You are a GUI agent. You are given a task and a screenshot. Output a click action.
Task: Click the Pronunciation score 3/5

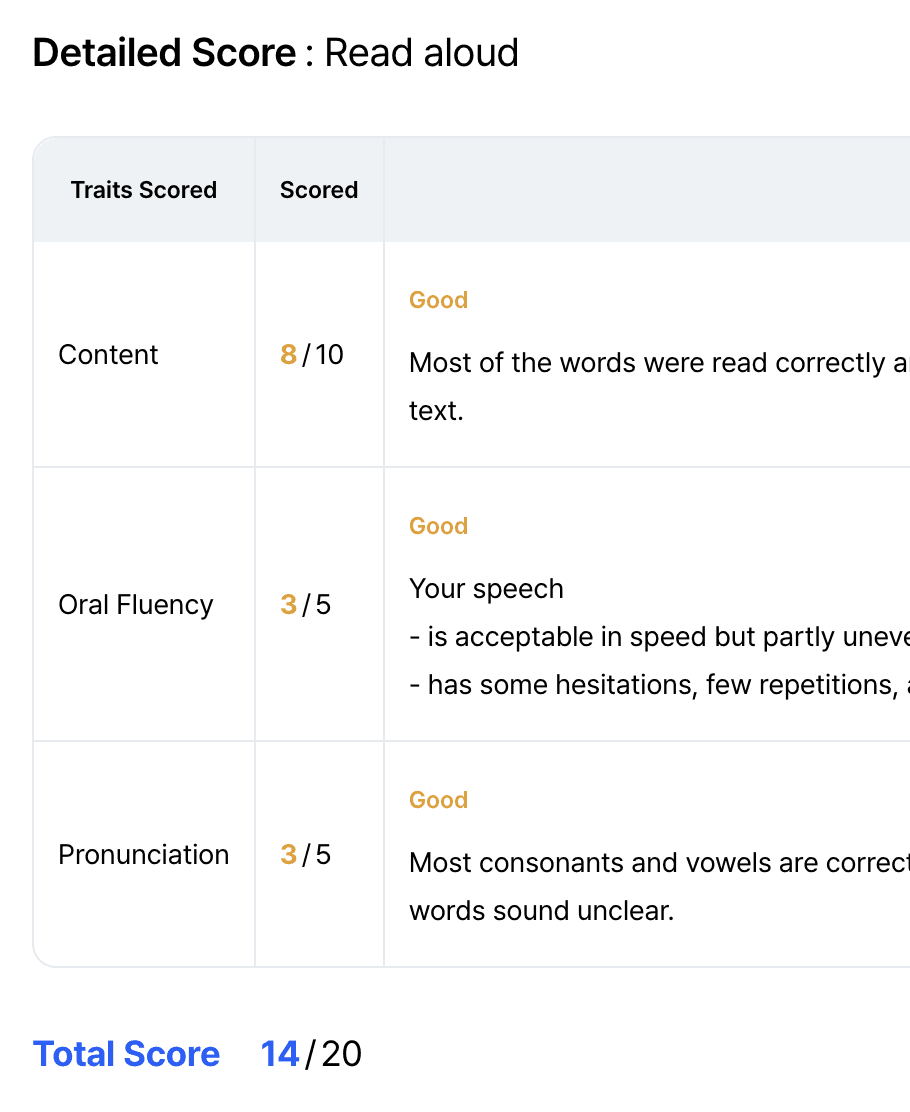tap(306, 855)
